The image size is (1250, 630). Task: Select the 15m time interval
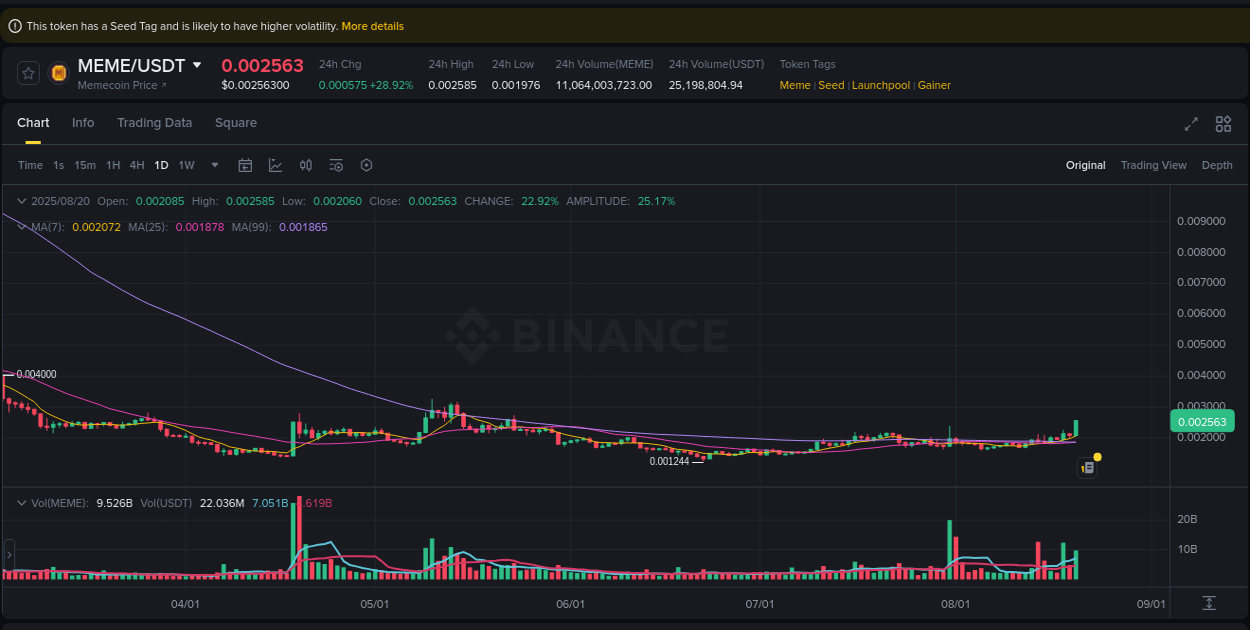pyautogui.click(x=85, y=165)
